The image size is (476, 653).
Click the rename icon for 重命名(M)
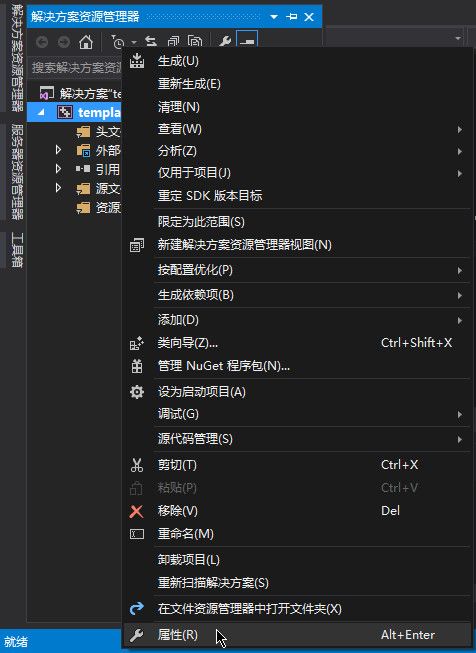coord(137,534)
